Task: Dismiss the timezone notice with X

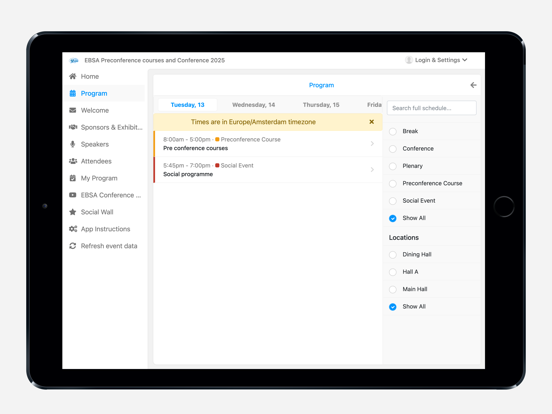Action: (371, 122)
